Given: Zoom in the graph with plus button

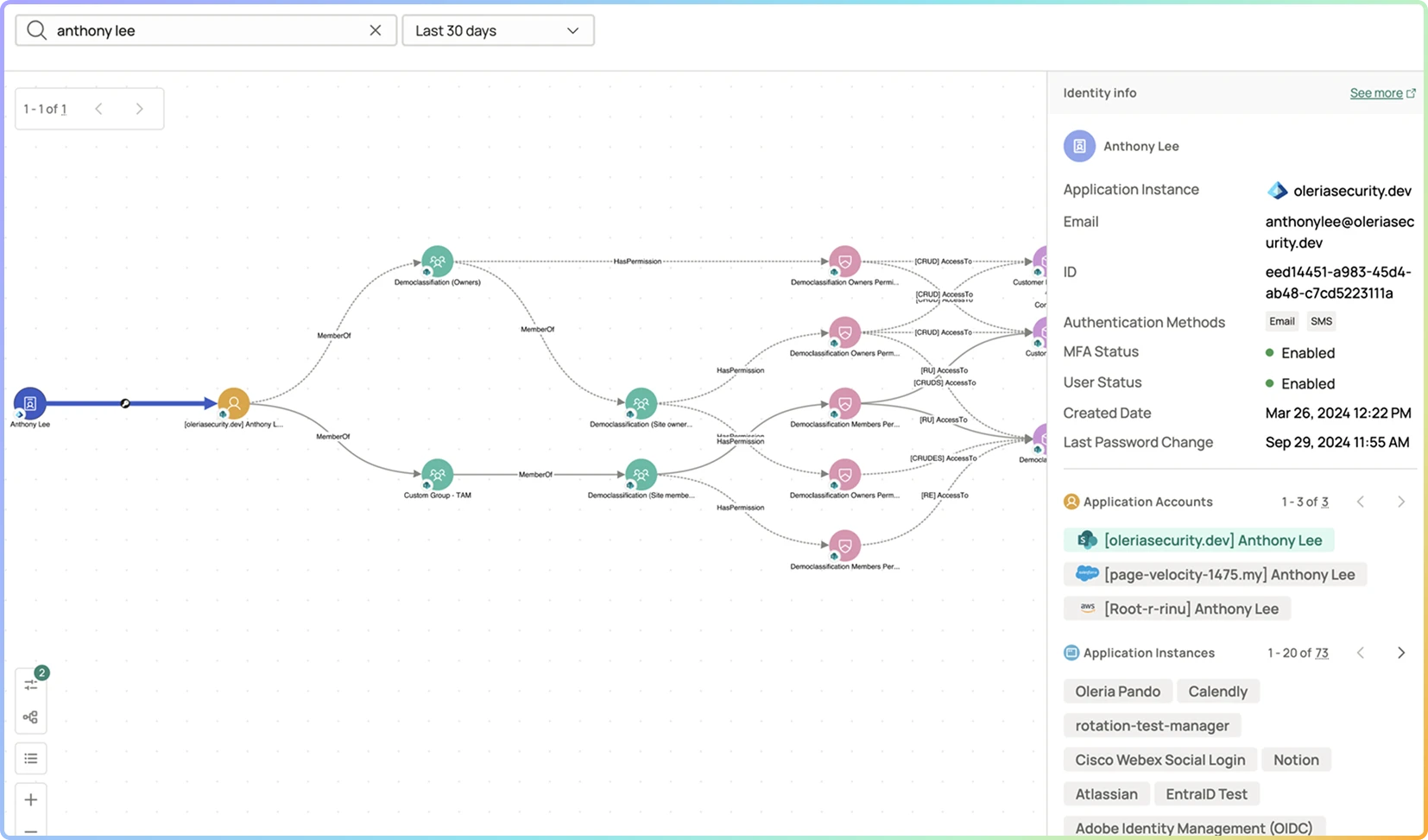Looking at the screenshot, I should [x=31, y=799].
